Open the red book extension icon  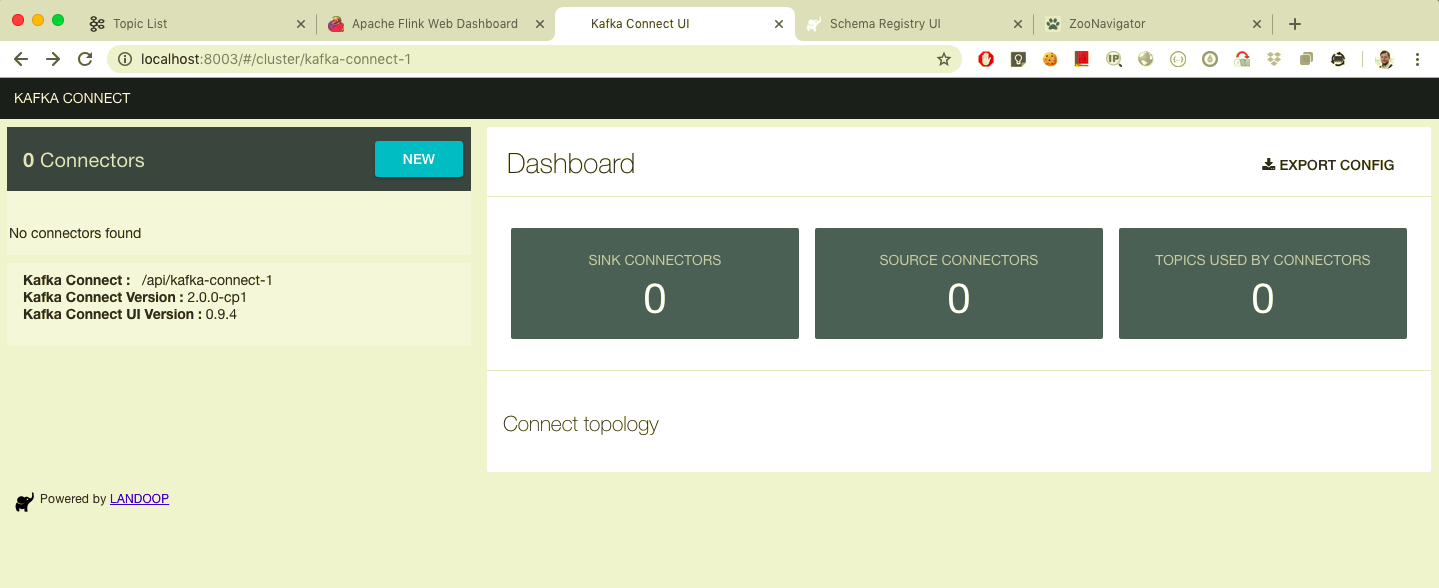pos(1081,59)
